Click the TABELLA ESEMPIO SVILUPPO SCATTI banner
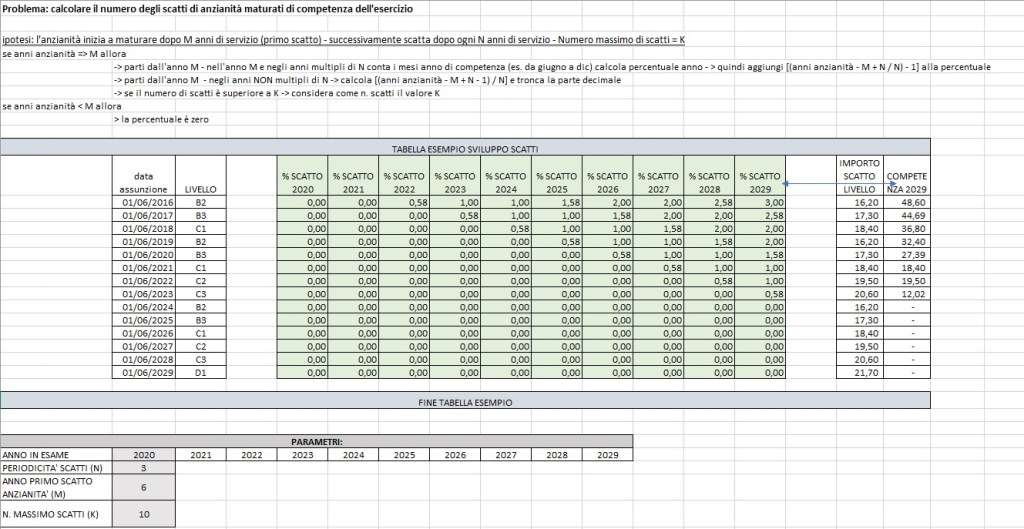Viewport: 1024px width, 529px height. [465, 147]
